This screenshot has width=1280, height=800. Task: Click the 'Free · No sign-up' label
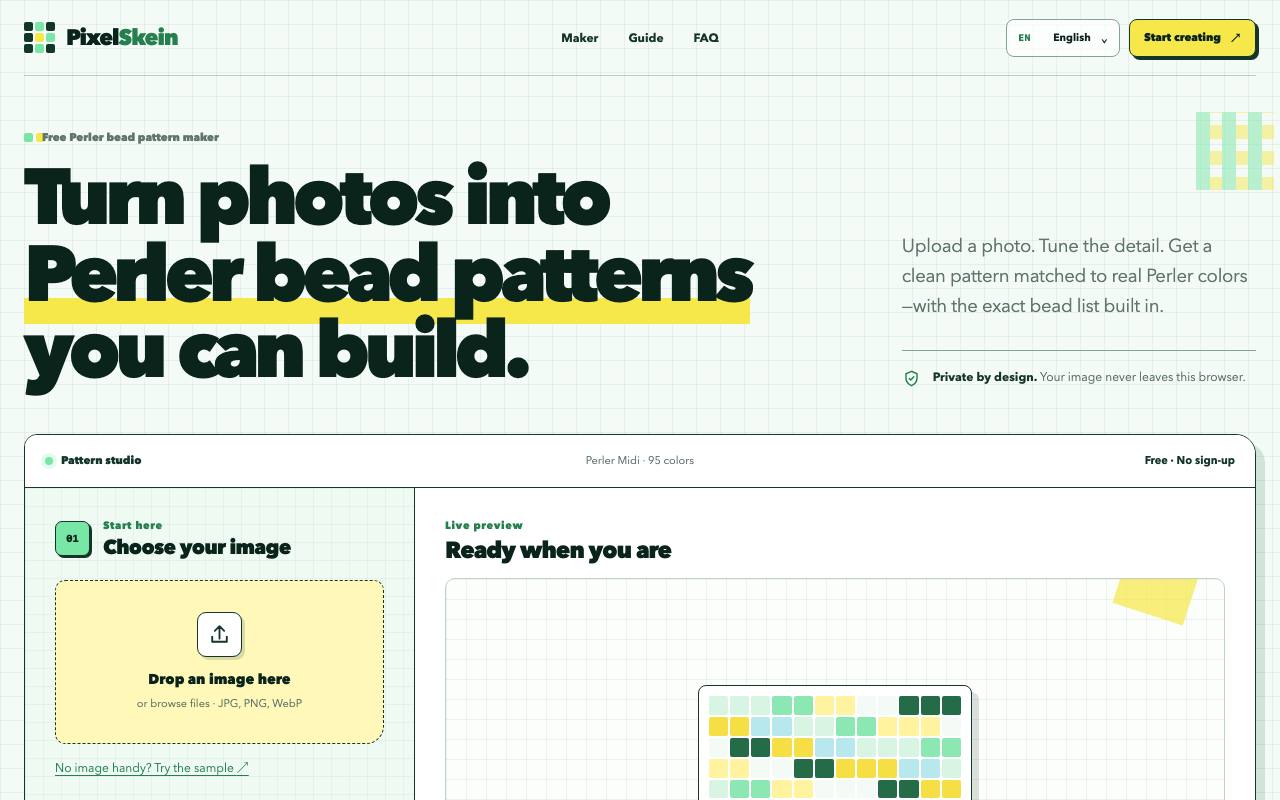click(1190, 461)
